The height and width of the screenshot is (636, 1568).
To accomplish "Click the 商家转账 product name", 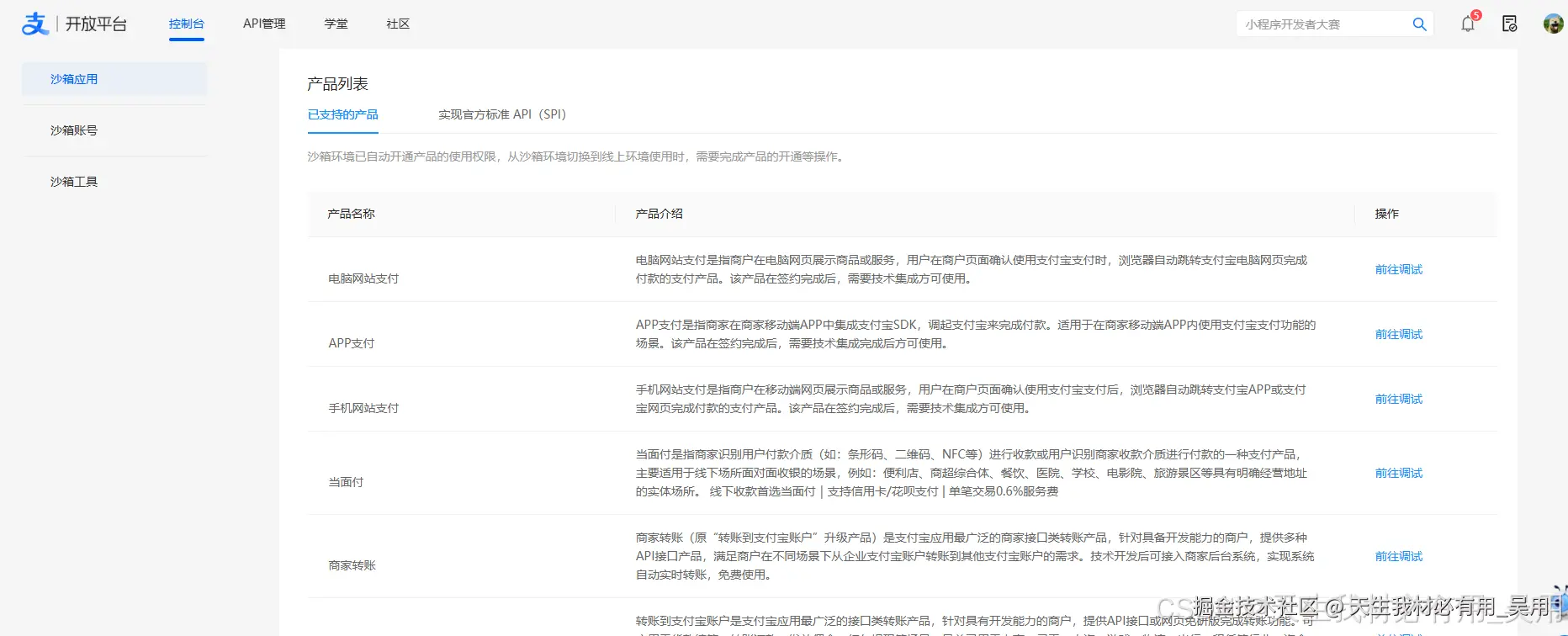I will tap(352, 565).
